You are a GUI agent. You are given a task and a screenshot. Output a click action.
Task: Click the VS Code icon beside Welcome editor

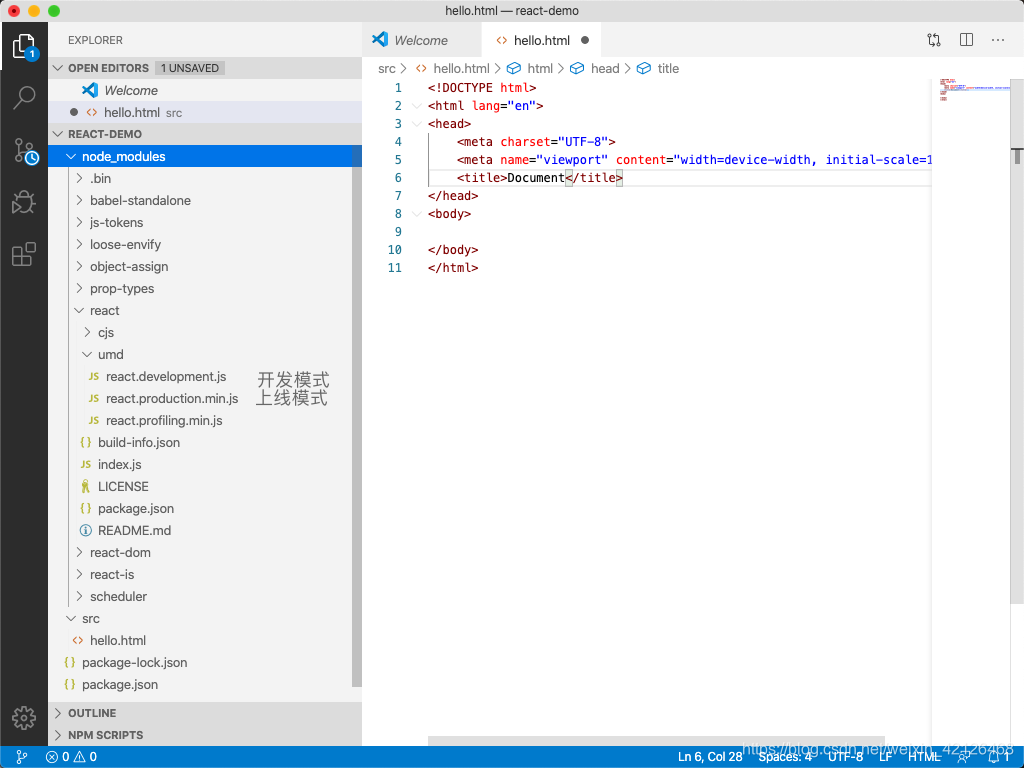tap(90, 90)
